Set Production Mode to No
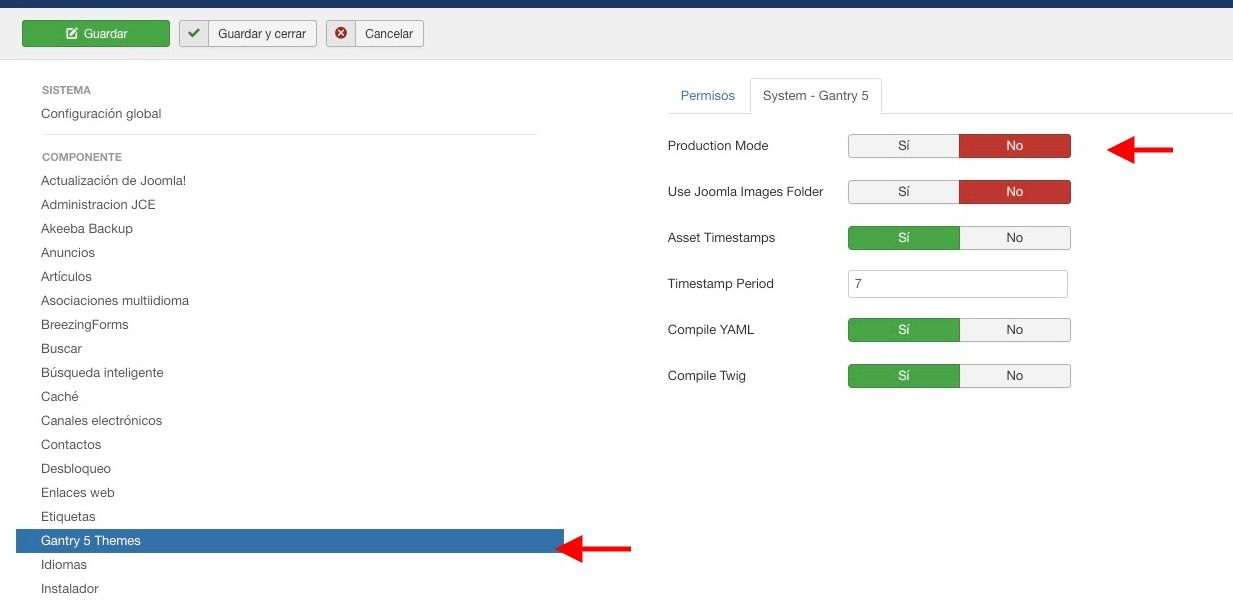Image resolution: width=1233 pixels, height=604 pixels. point(1015,146)
